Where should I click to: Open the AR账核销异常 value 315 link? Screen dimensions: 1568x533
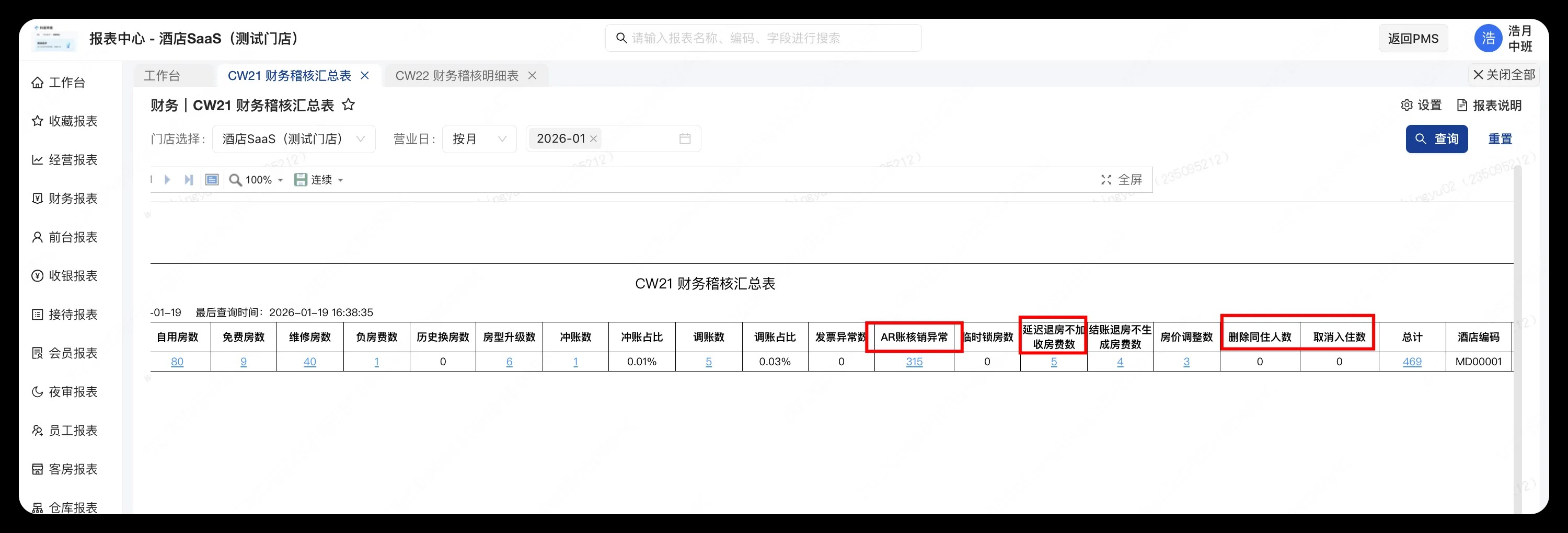pos(914,362)
